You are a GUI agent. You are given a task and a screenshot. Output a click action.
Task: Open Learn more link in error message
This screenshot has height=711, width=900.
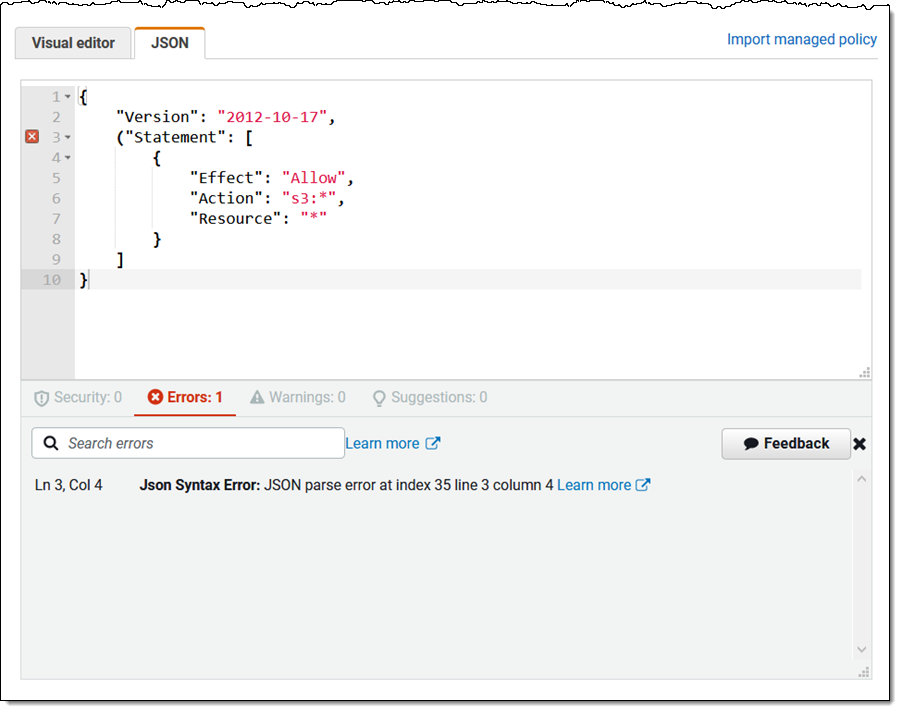(x=593, y=485)
